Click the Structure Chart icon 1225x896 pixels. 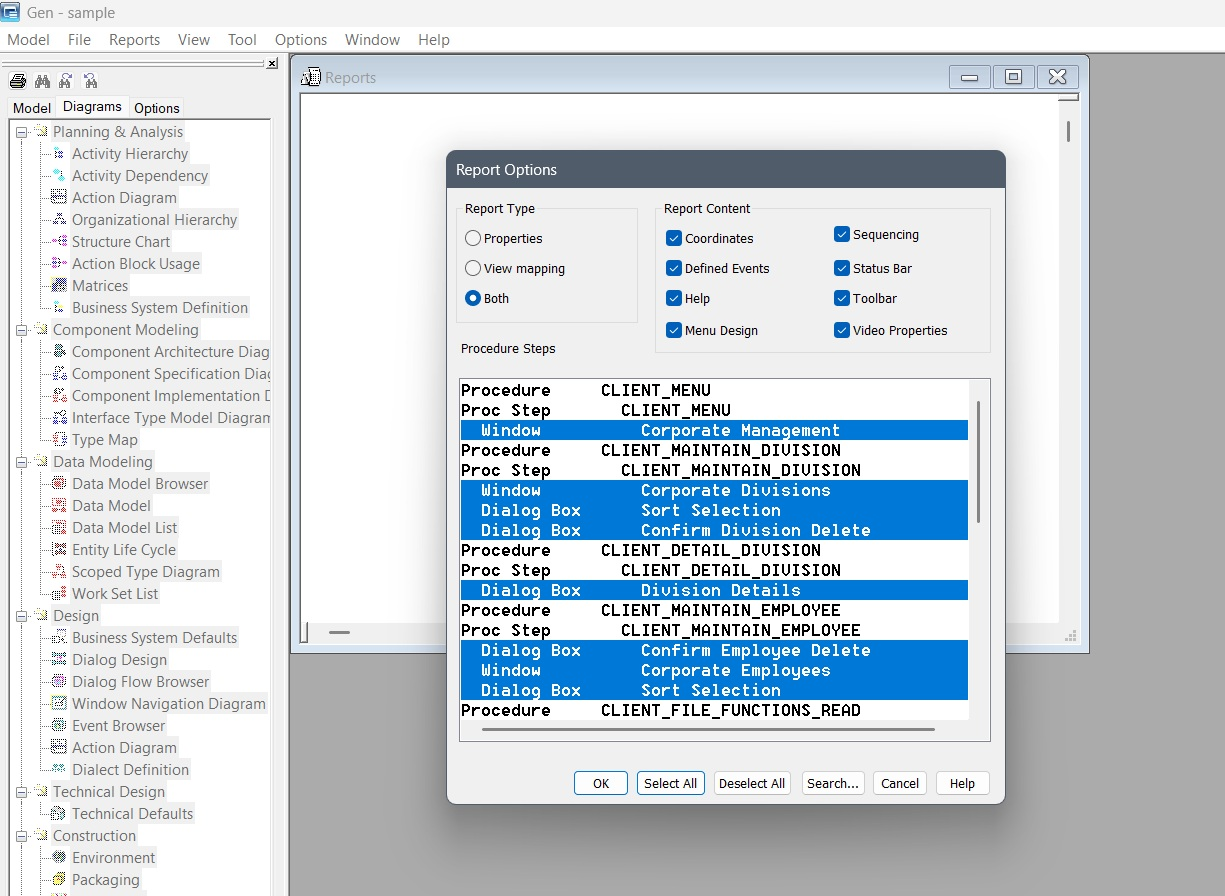click(58, 242)
